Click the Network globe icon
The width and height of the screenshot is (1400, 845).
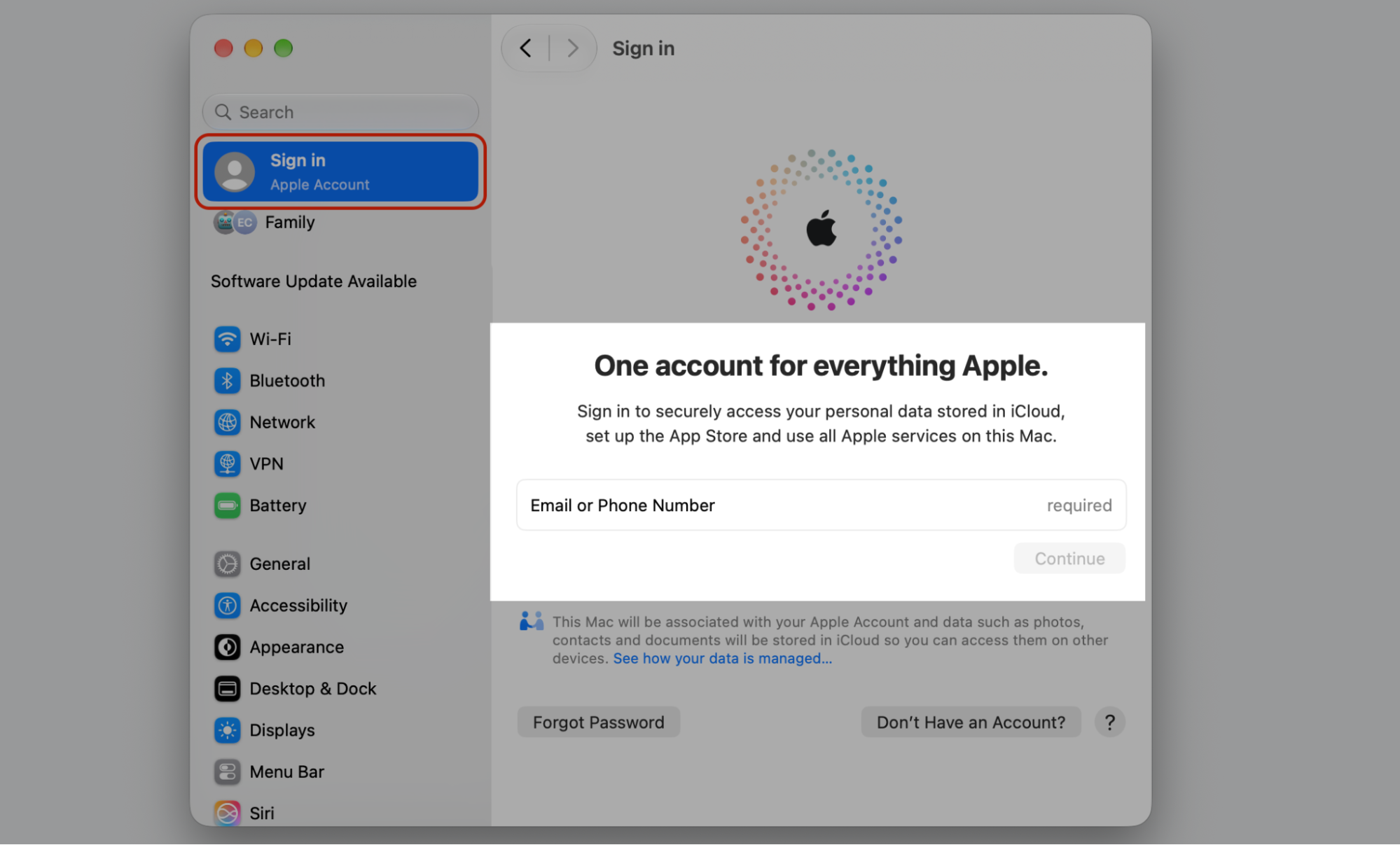[227, 423]
